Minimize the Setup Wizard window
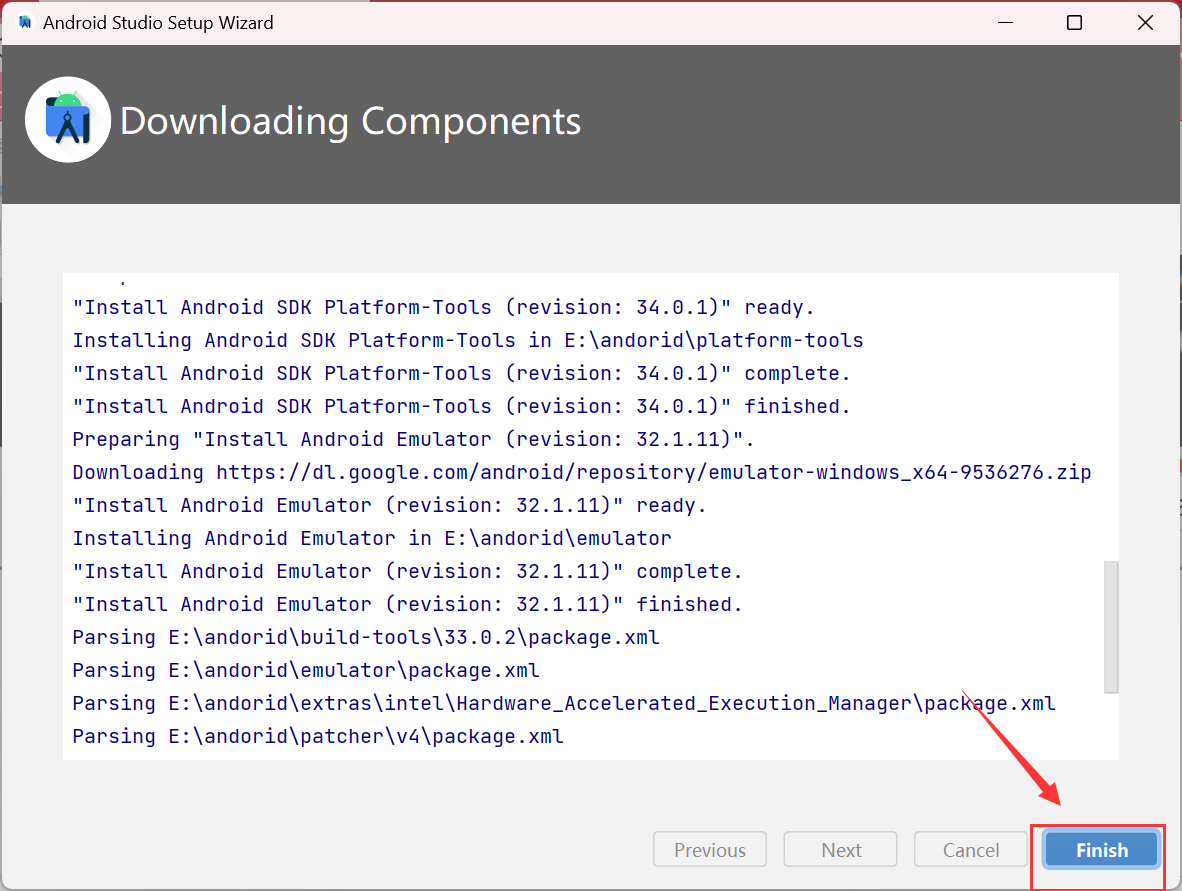Viewport: 1182px width, 891px height. [1005, 23]
